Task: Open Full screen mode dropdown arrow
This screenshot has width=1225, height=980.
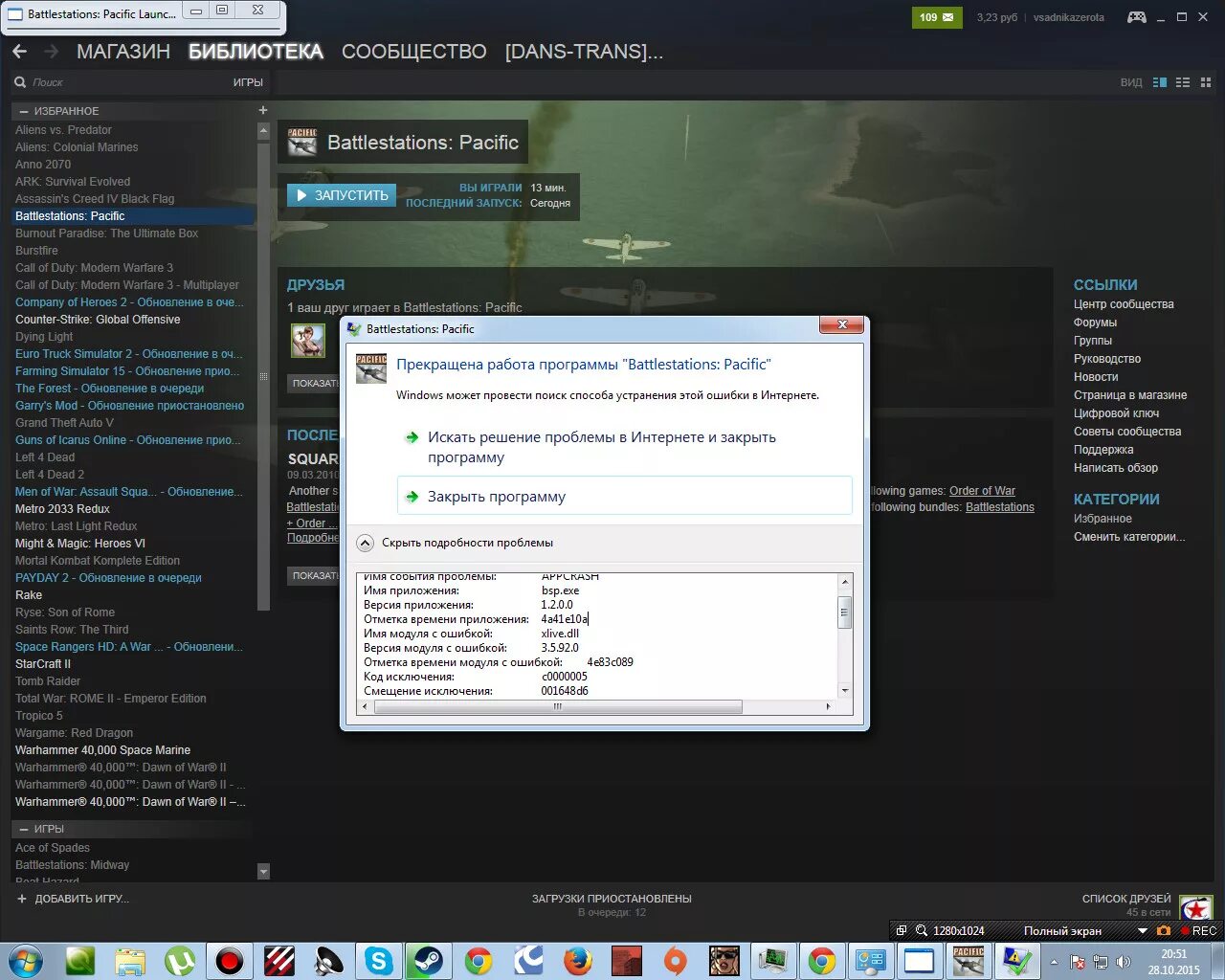Action: coord(1142,930)
